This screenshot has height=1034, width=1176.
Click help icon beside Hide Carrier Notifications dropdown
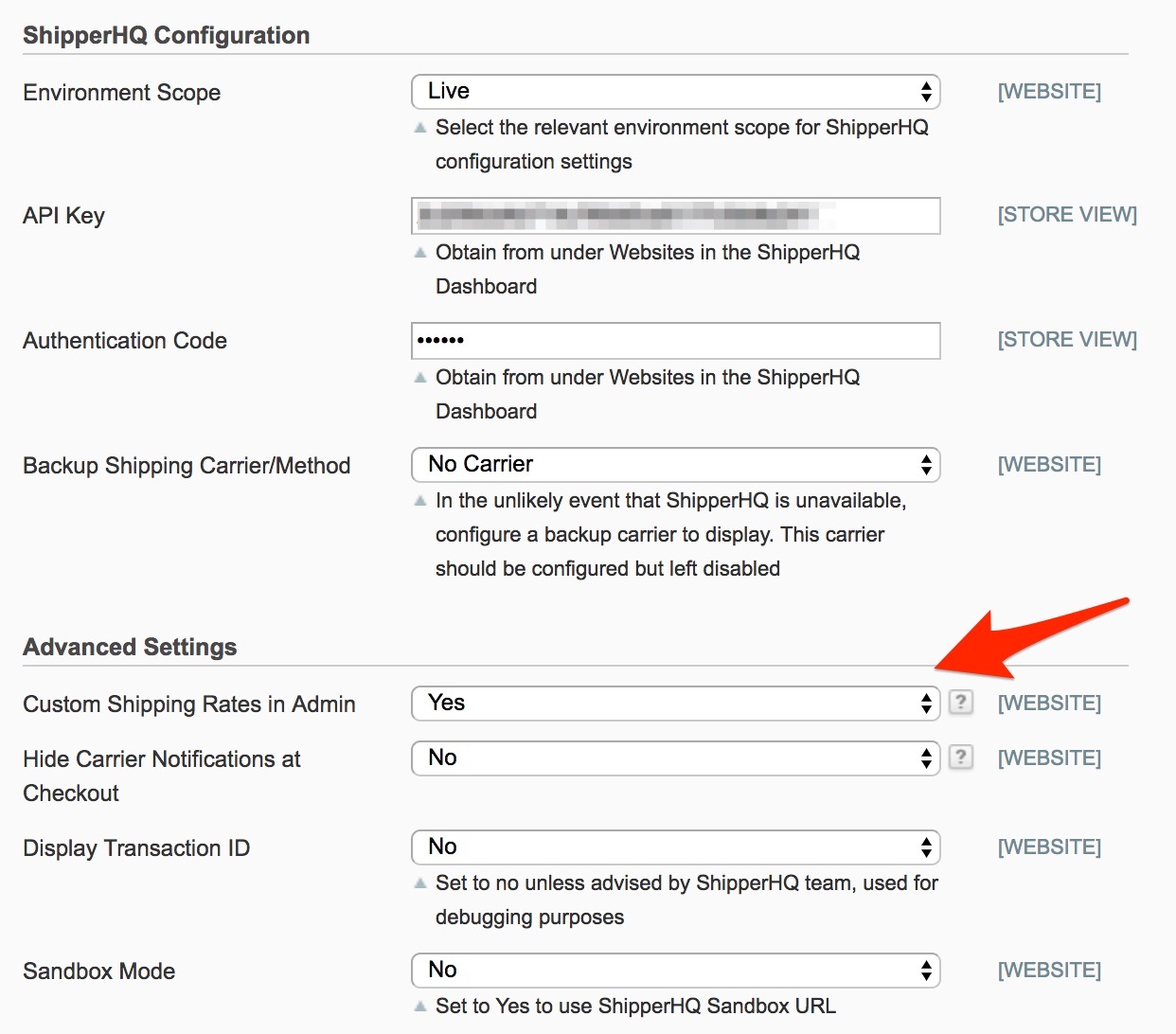(960, 758)
